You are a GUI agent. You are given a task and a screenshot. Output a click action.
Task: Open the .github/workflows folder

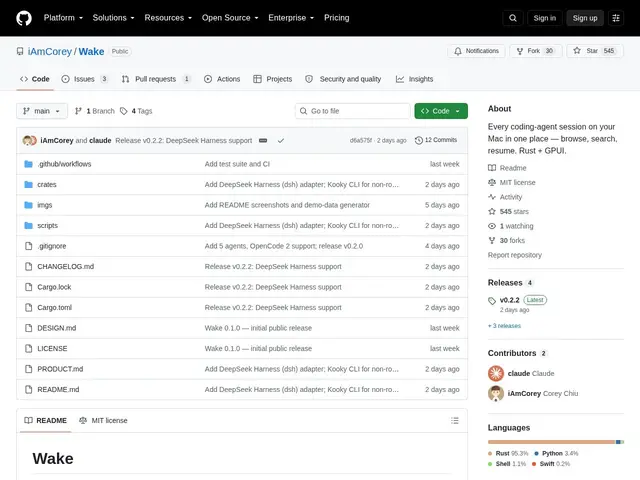64,164
